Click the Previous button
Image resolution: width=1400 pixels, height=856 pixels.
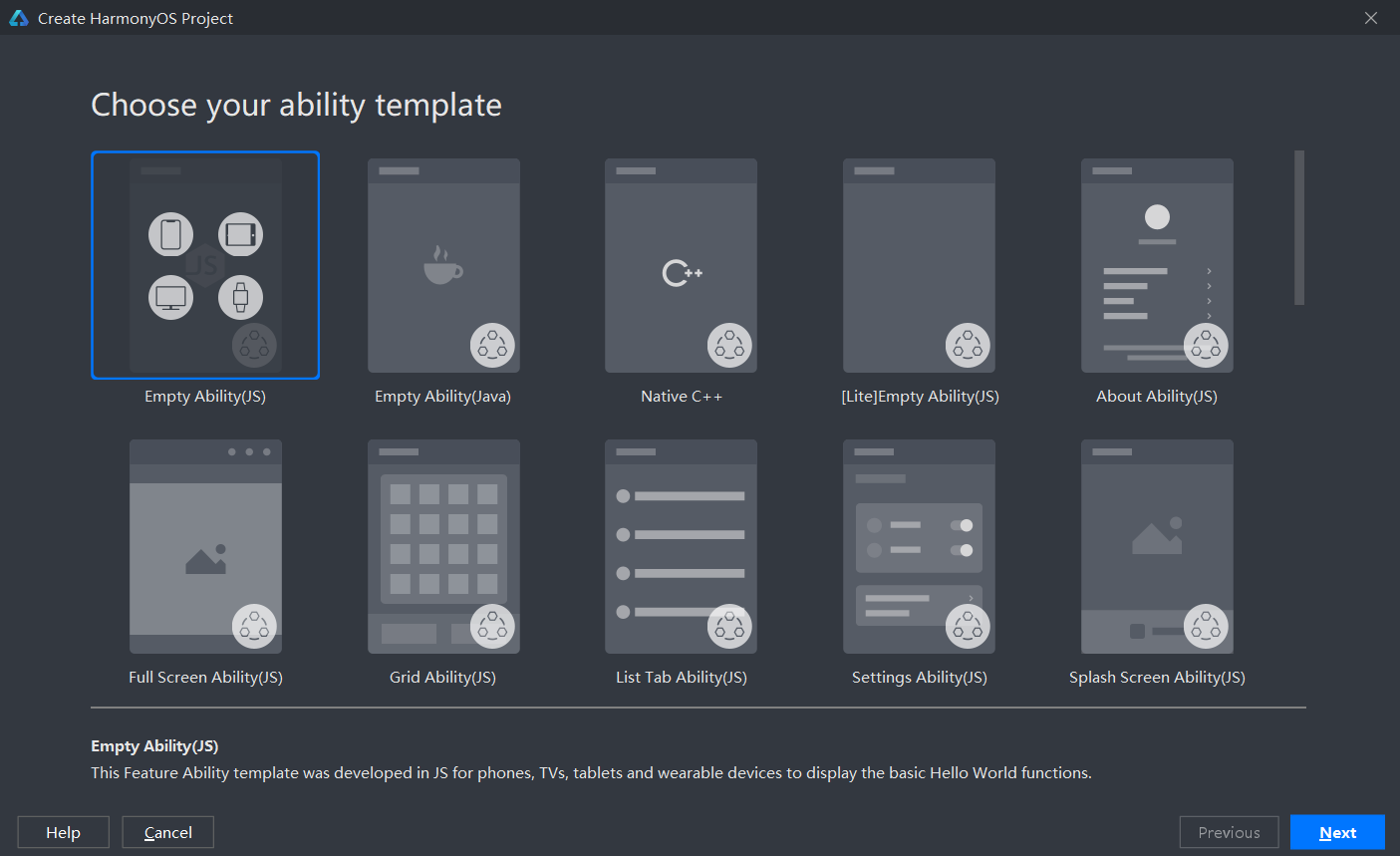(1229, 832)
